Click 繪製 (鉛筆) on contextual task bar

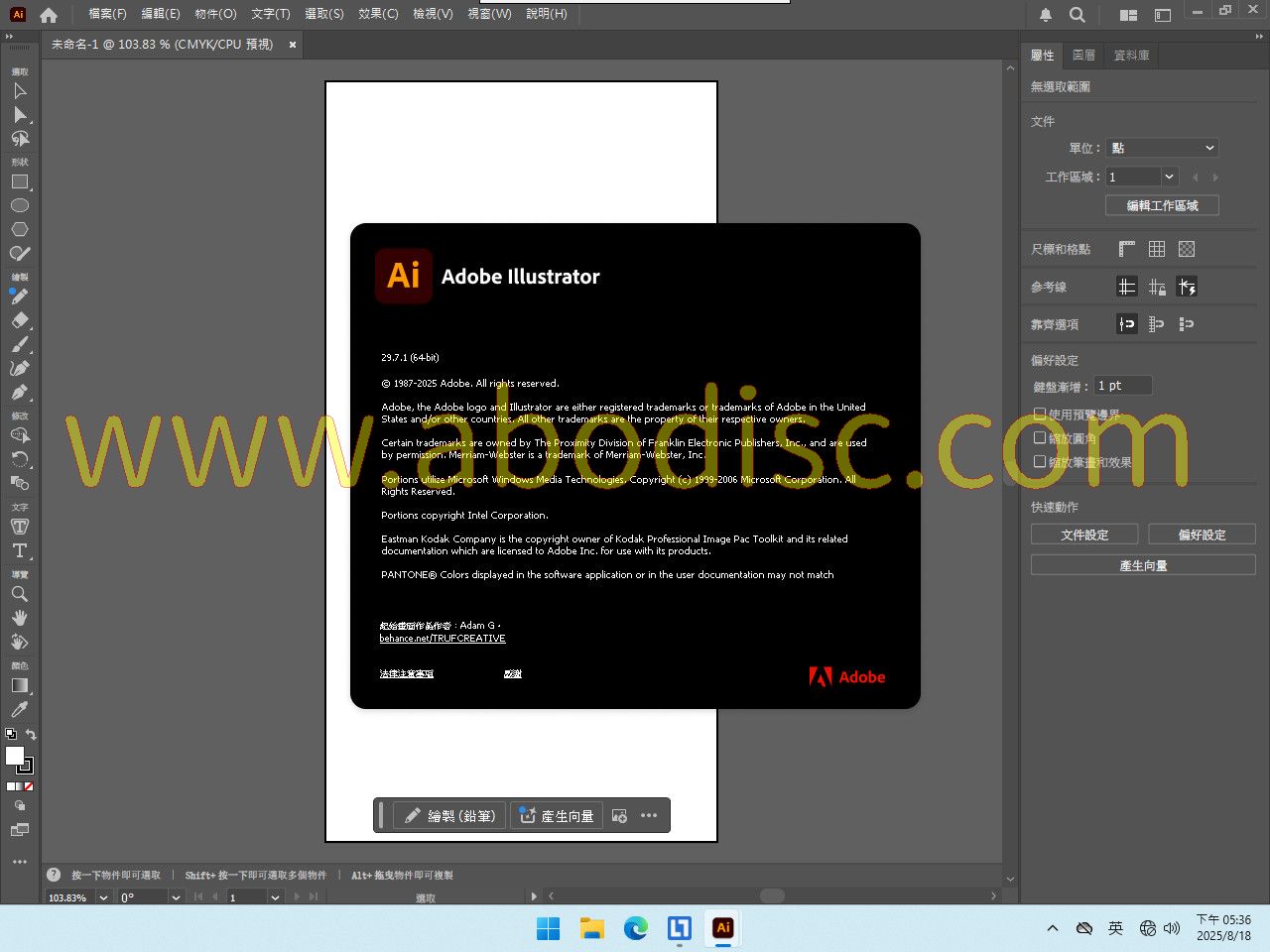[449, 816]
